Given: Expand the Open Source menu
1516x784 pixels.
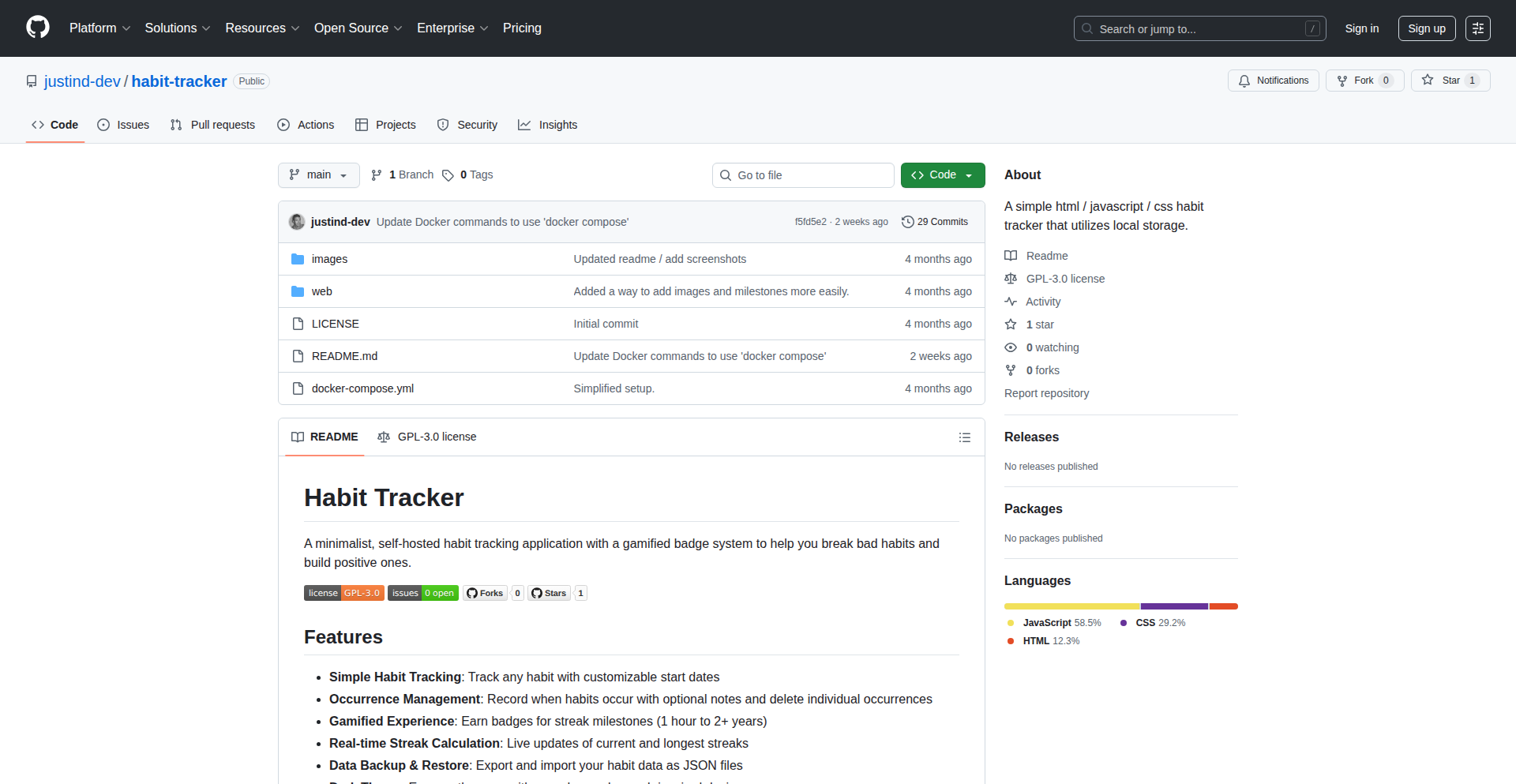Looking at the screenshot, I should [358, 28].
